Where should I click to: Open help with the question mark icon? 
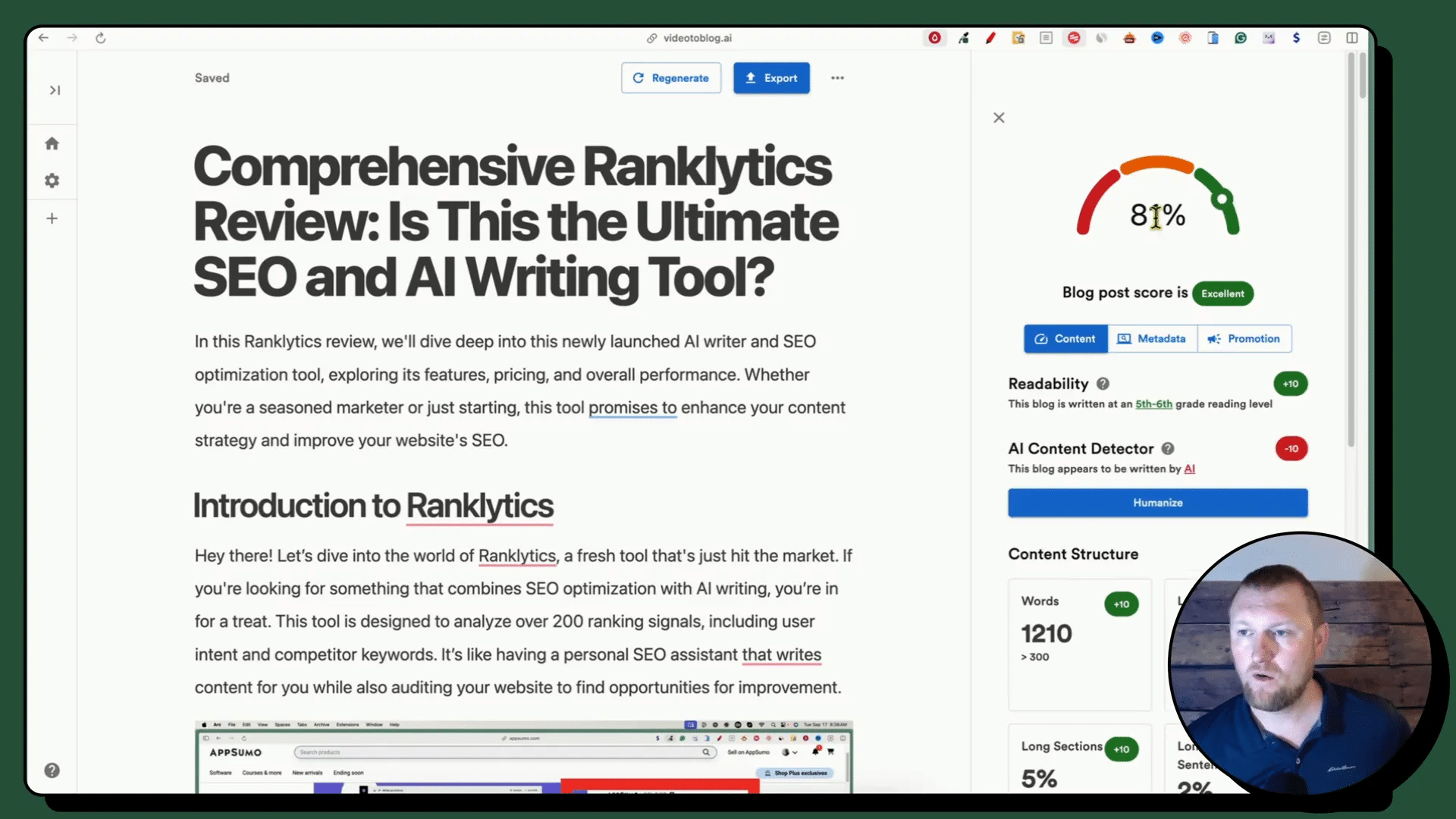[x=52, y=770]
